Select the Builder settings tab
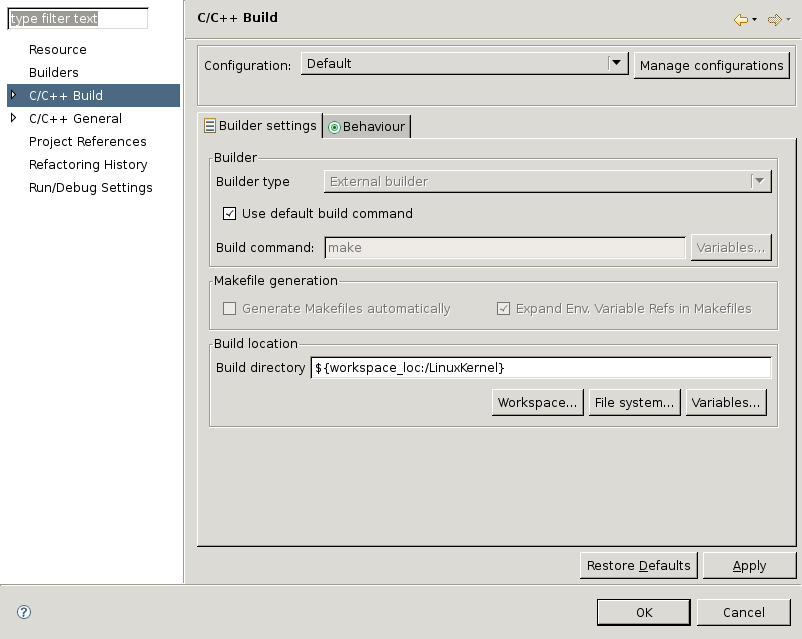 coord(260,125)
